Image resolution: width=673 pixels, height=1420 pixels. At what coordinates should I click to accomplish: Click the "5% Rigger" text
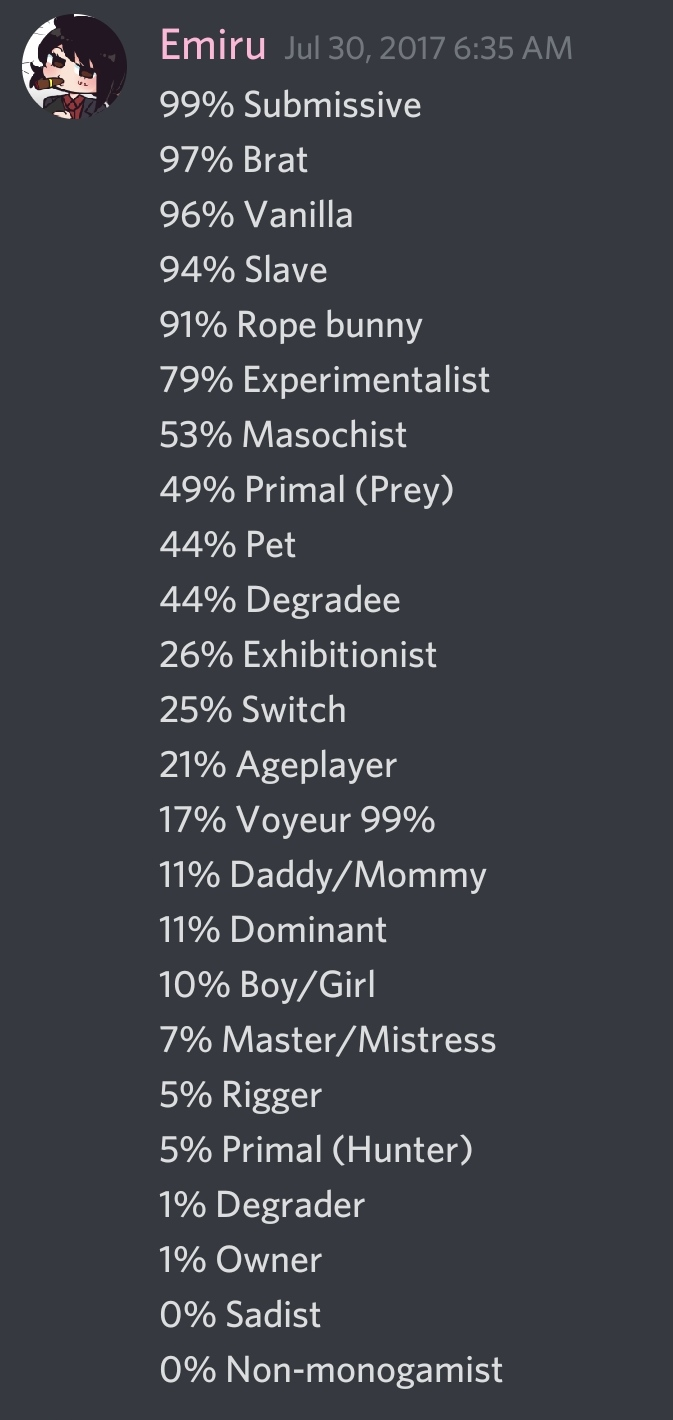(241, 1095)
